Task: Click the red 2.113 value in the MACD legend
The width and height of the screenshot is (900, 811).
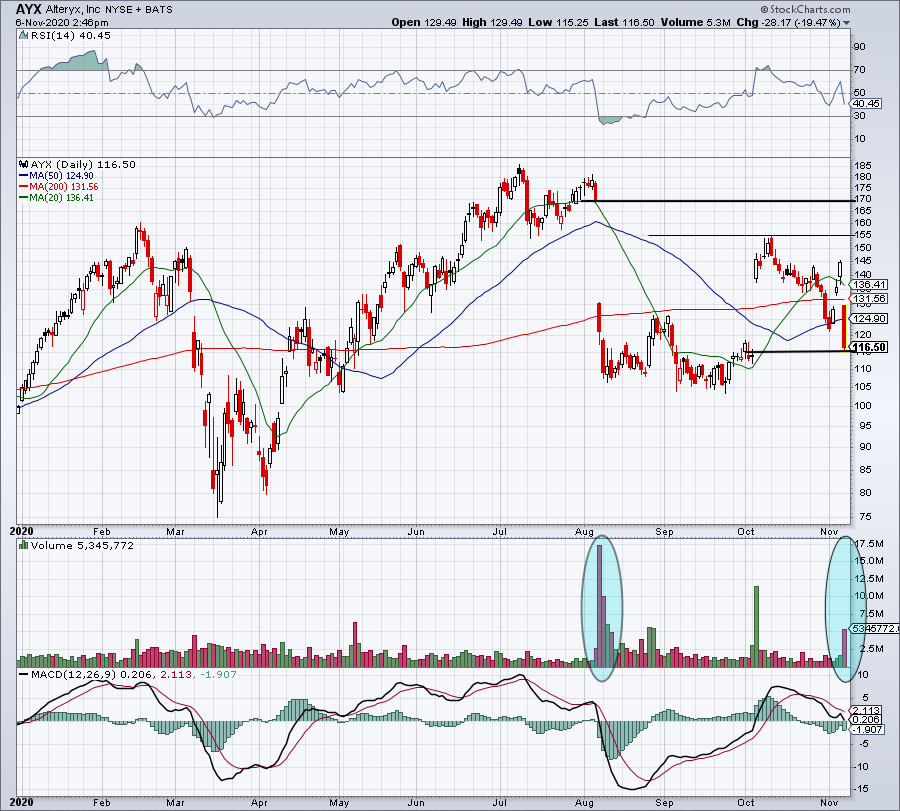Action: click(176, 674)
